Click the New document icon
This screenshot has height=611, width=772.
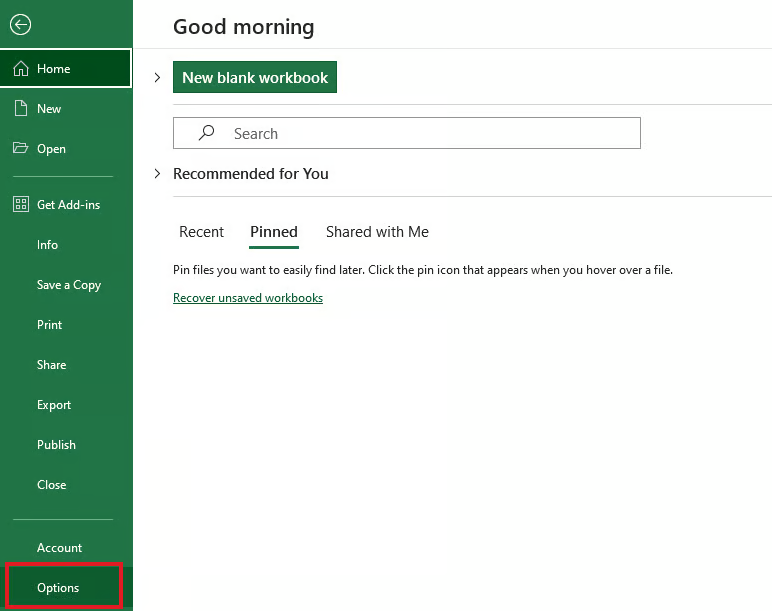pyautogui.click(x=20, y=109)
